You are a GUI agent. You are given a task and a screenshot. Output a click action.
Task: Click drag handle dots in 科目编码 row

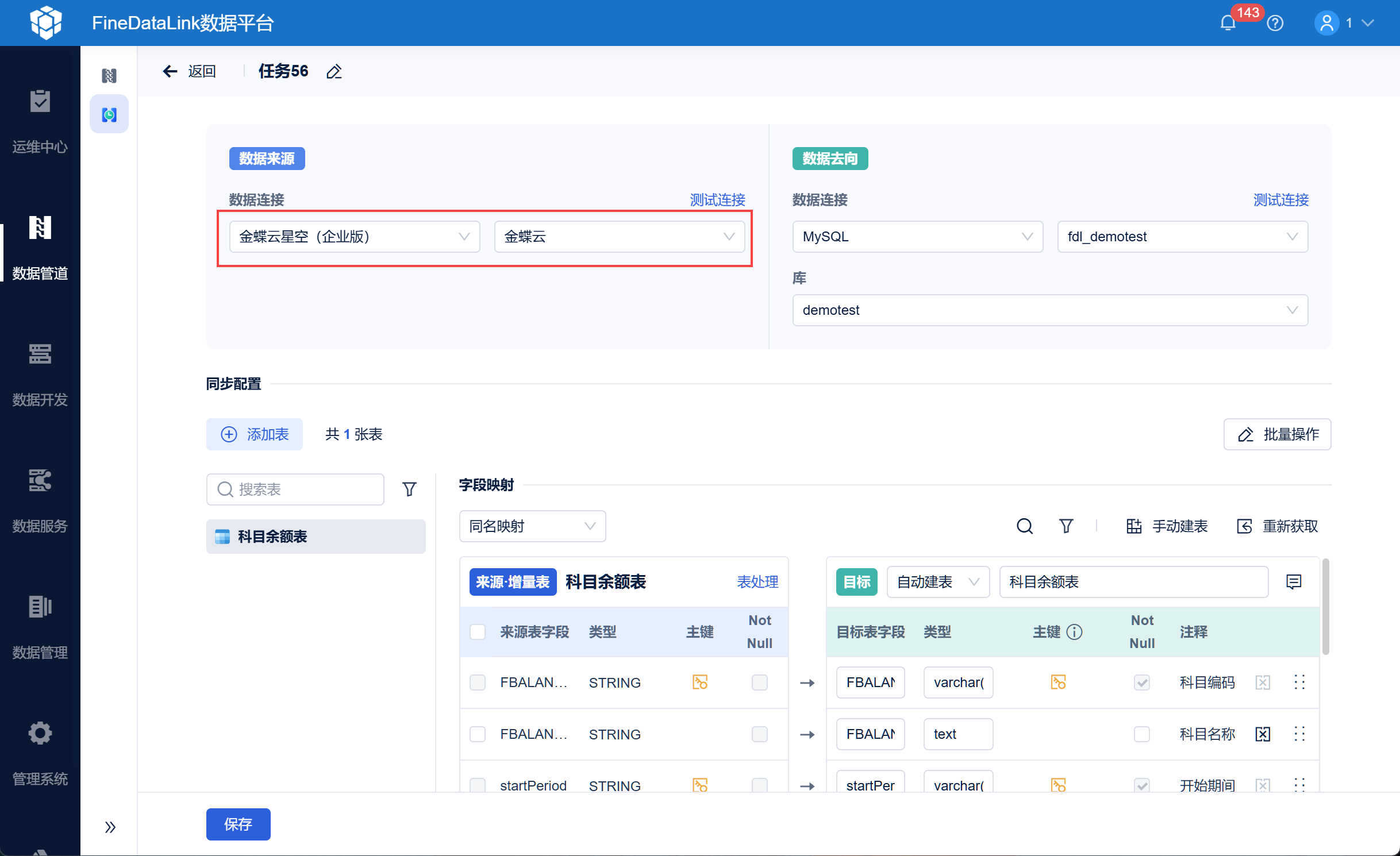(x=1299, y=683)
